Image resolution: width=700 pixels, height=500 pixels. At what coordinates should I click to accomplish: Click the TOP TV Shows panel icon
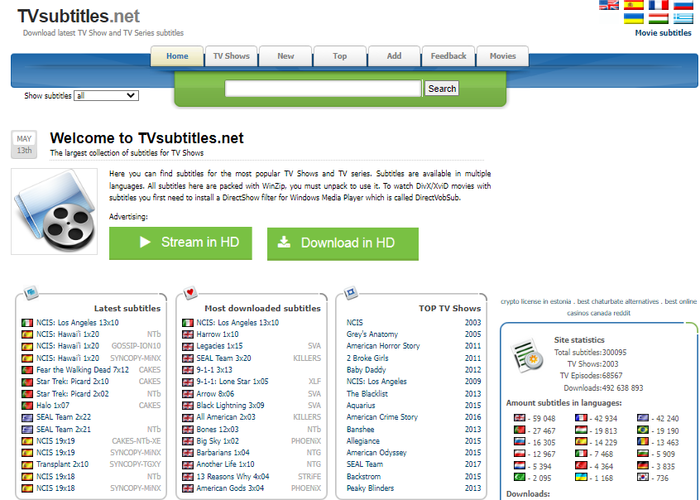350,293
